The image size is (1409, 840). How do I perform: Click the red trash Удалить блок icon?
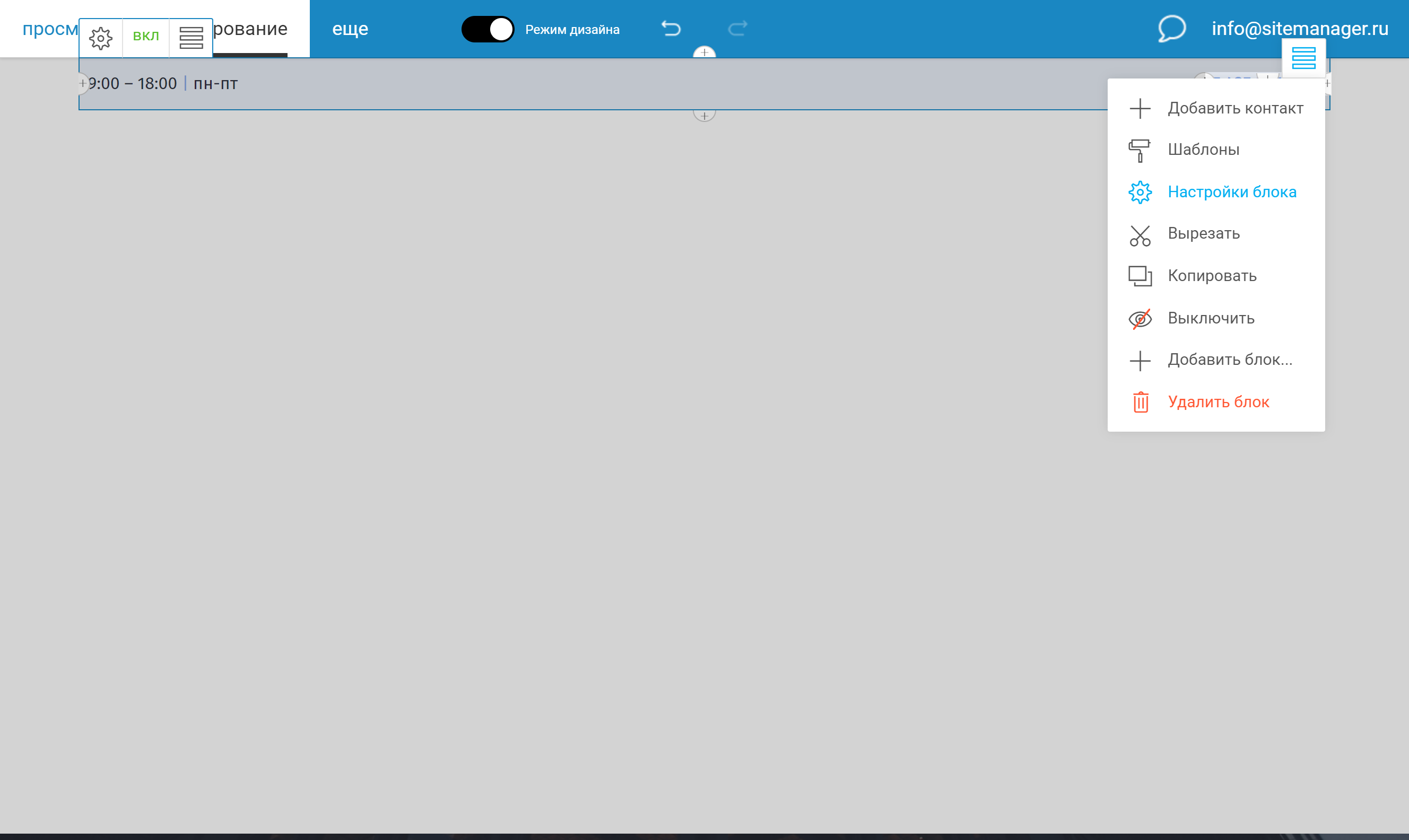[1140, 402]
